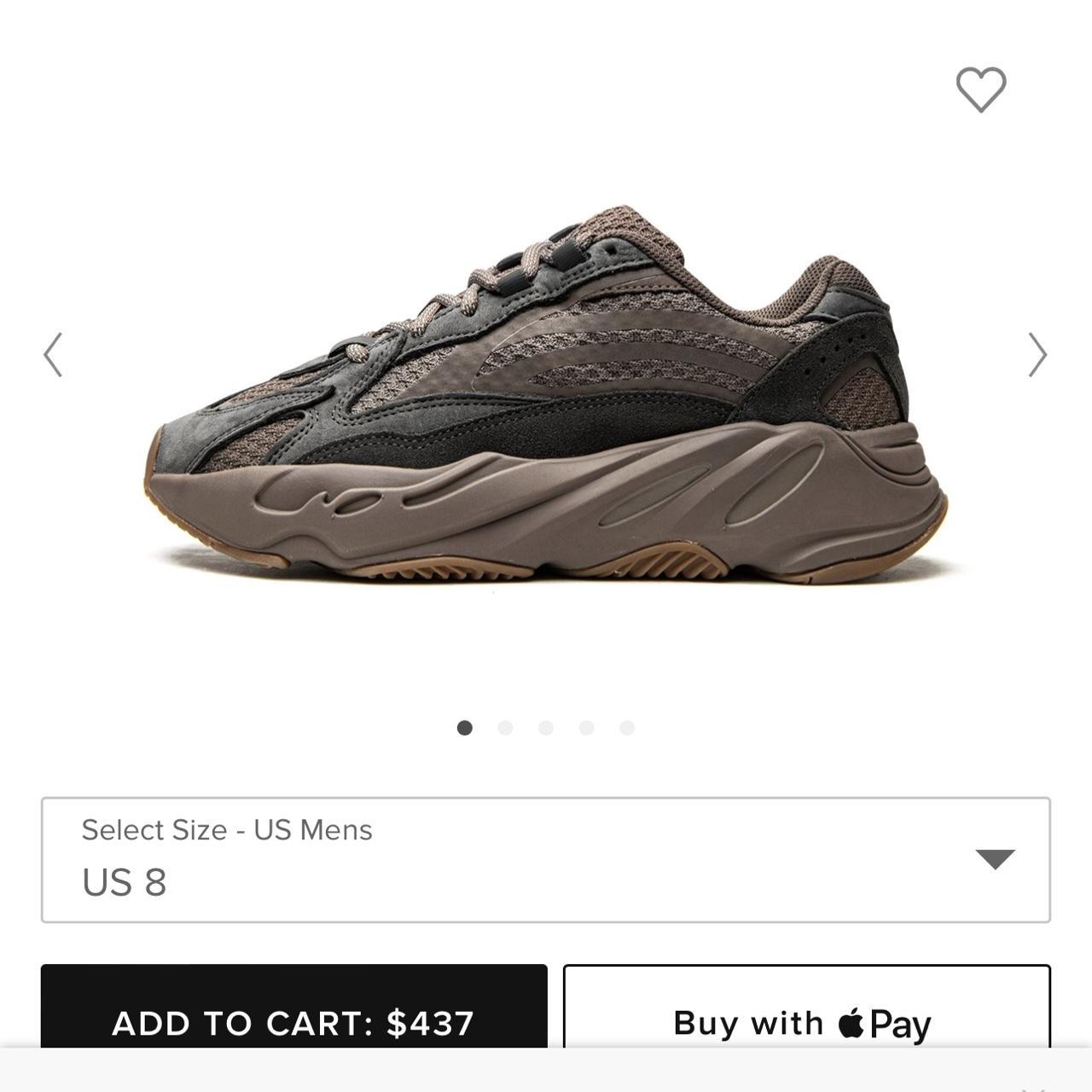This screenshot has width=1092, height=1092.
Task: Show third image using carousel dot
Action: point(546,728)
